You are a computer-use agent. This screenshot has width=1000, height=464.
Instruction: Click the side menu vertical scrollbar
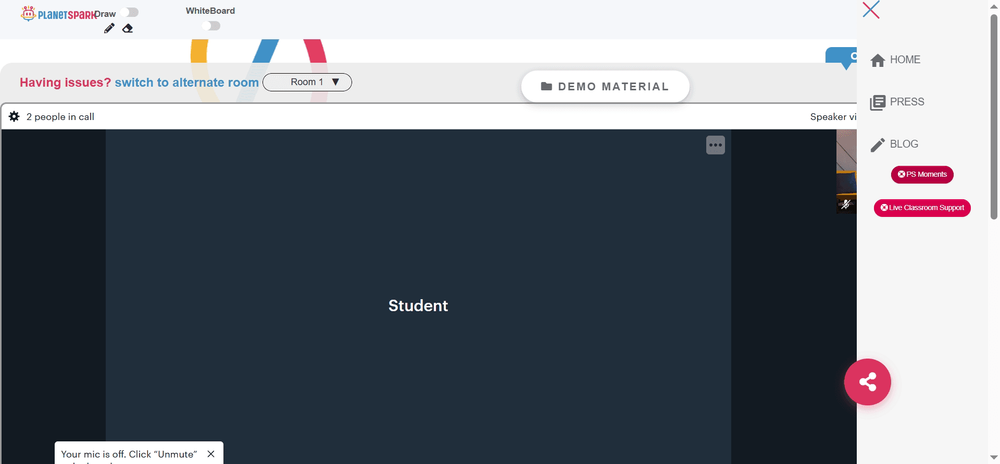coord(994,118)
